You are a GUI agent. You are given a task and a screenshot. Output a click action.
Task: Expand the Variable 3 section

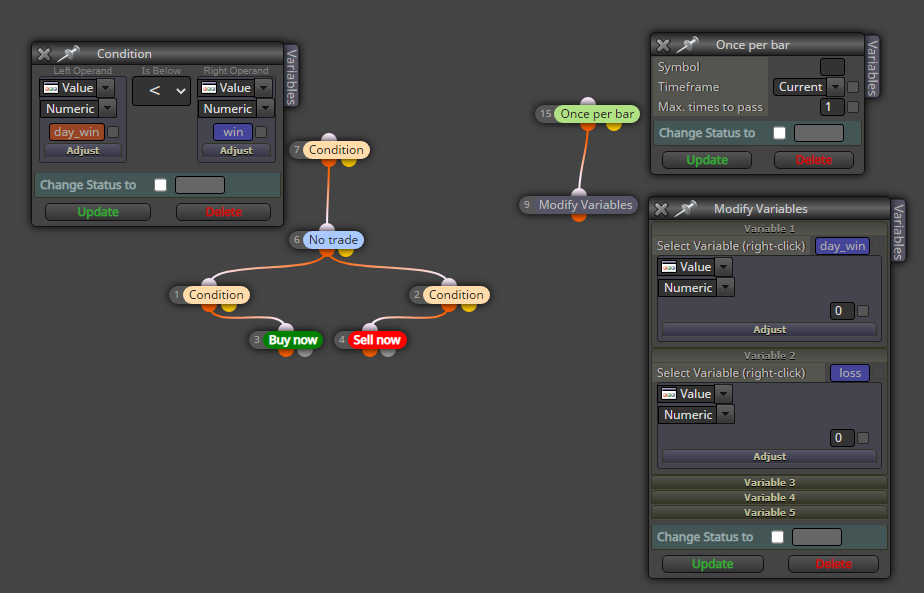click(769, 482)
